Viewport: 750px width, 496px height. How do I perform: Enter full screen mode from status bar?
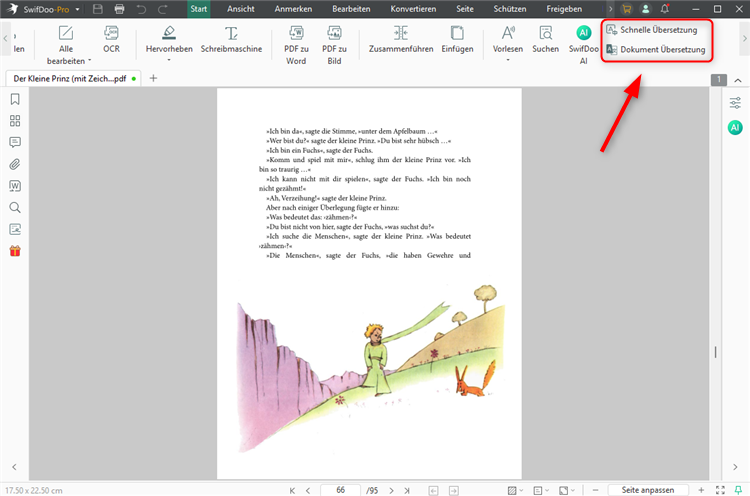click(x=720, y=490)
